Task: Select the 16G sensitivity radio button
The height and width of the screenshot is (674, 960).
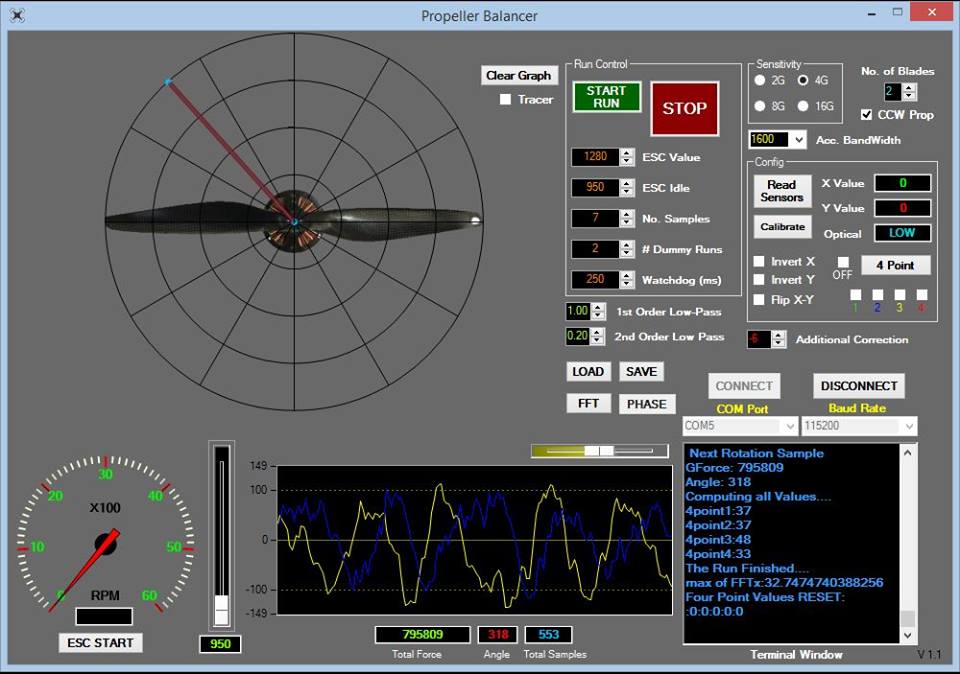Action: coord(803,106)
